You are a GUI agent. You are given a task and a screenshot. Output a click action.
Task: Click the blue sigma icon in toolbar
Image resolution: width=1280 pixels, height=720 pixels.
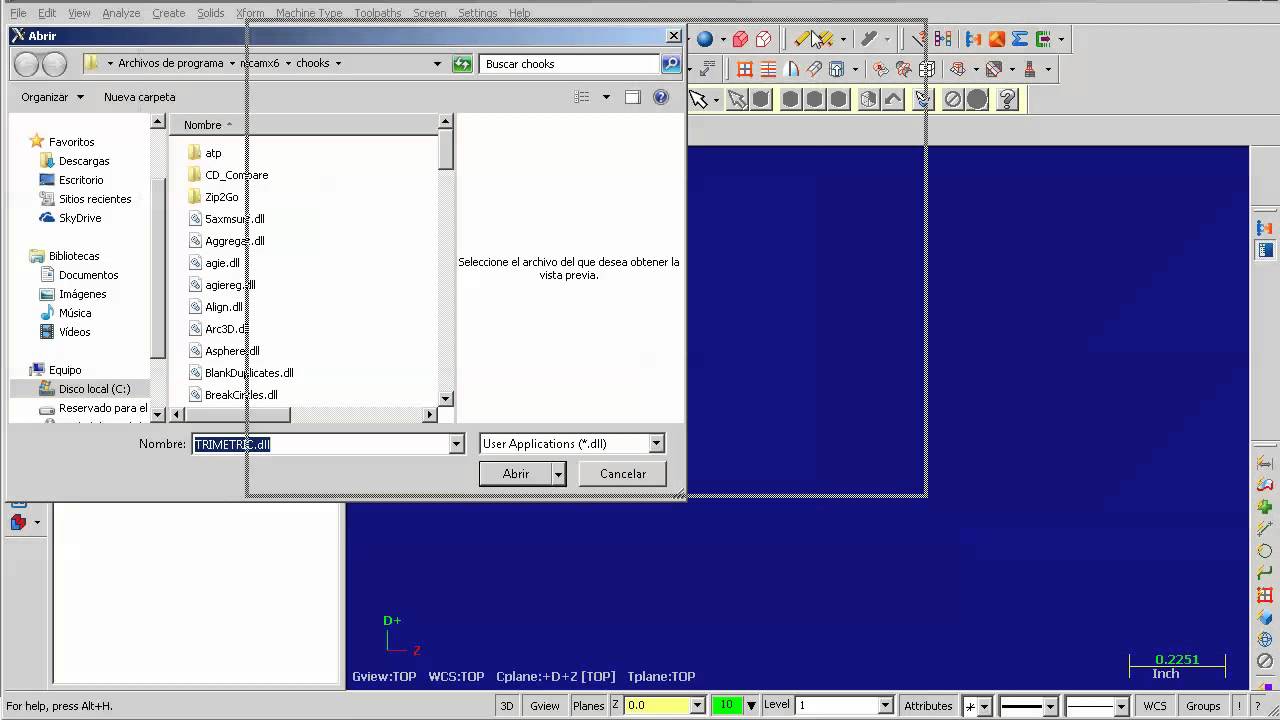1020,39
